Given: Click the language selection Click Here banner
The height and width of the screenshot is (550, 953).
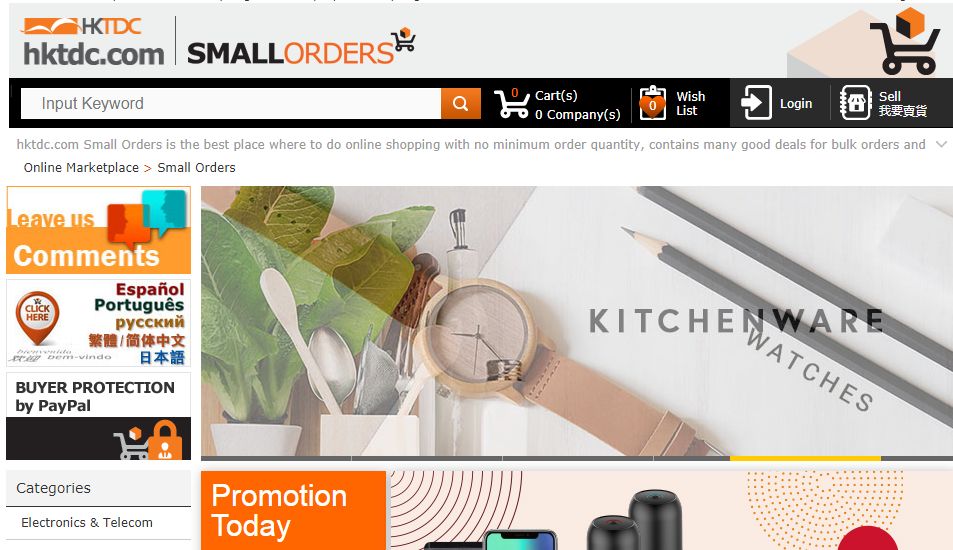Looking at the screenshot, I should 98,323.
